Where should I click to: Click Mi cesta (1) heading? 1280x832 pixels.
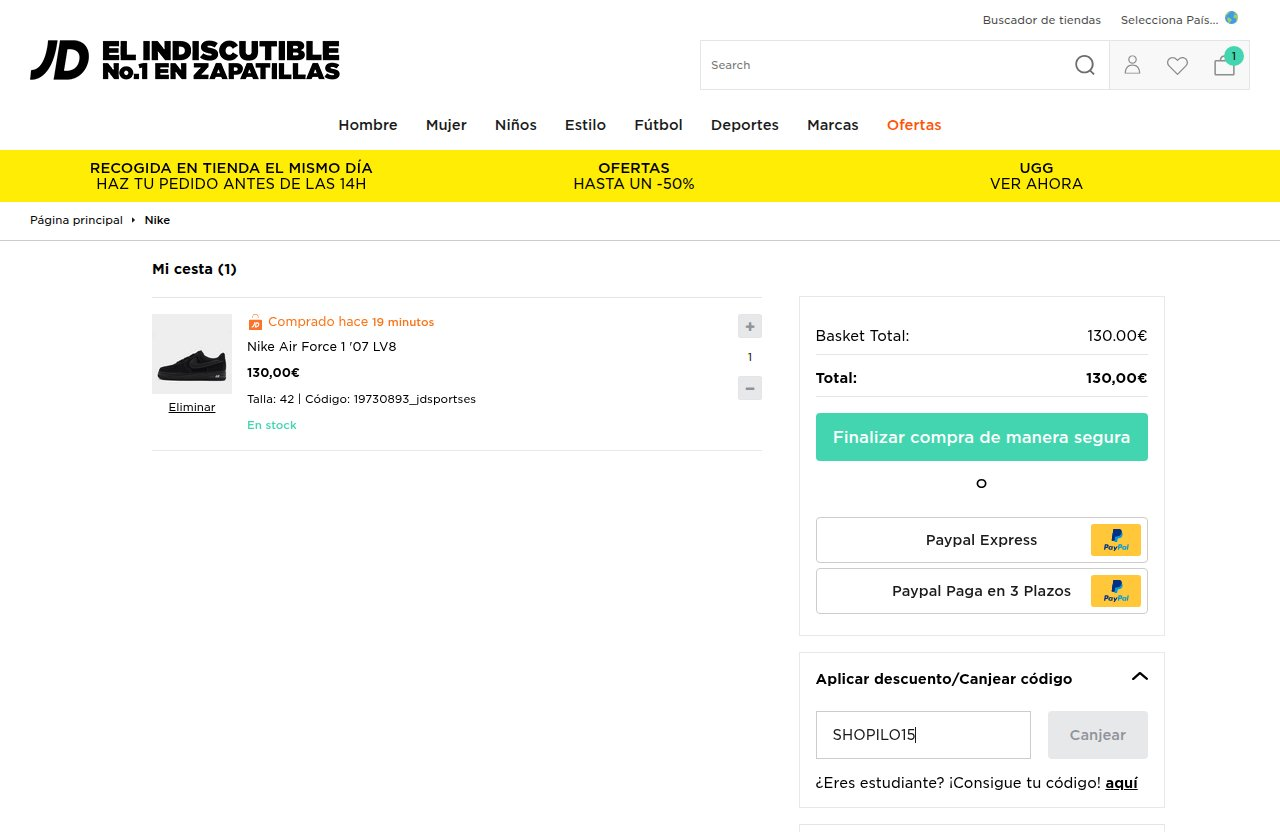(x=194, y=269)
